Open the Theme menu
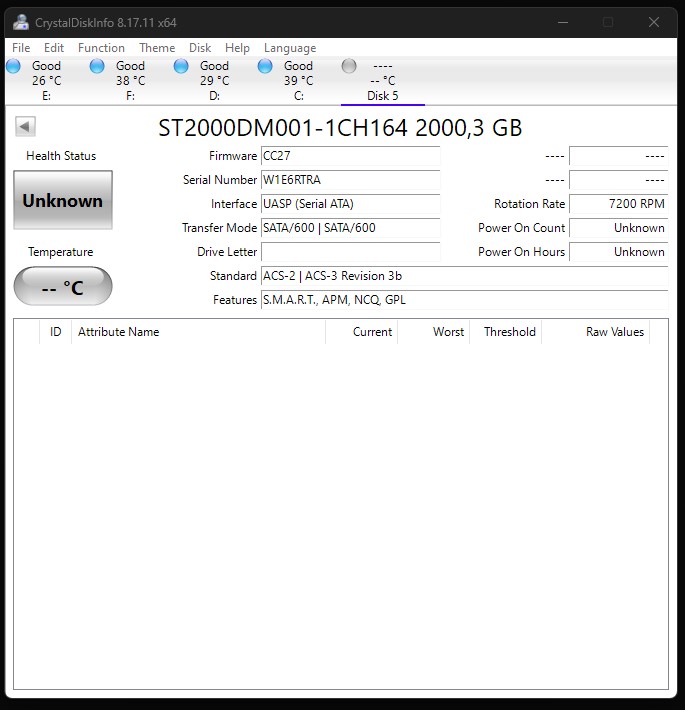 (x=157, y=48)
